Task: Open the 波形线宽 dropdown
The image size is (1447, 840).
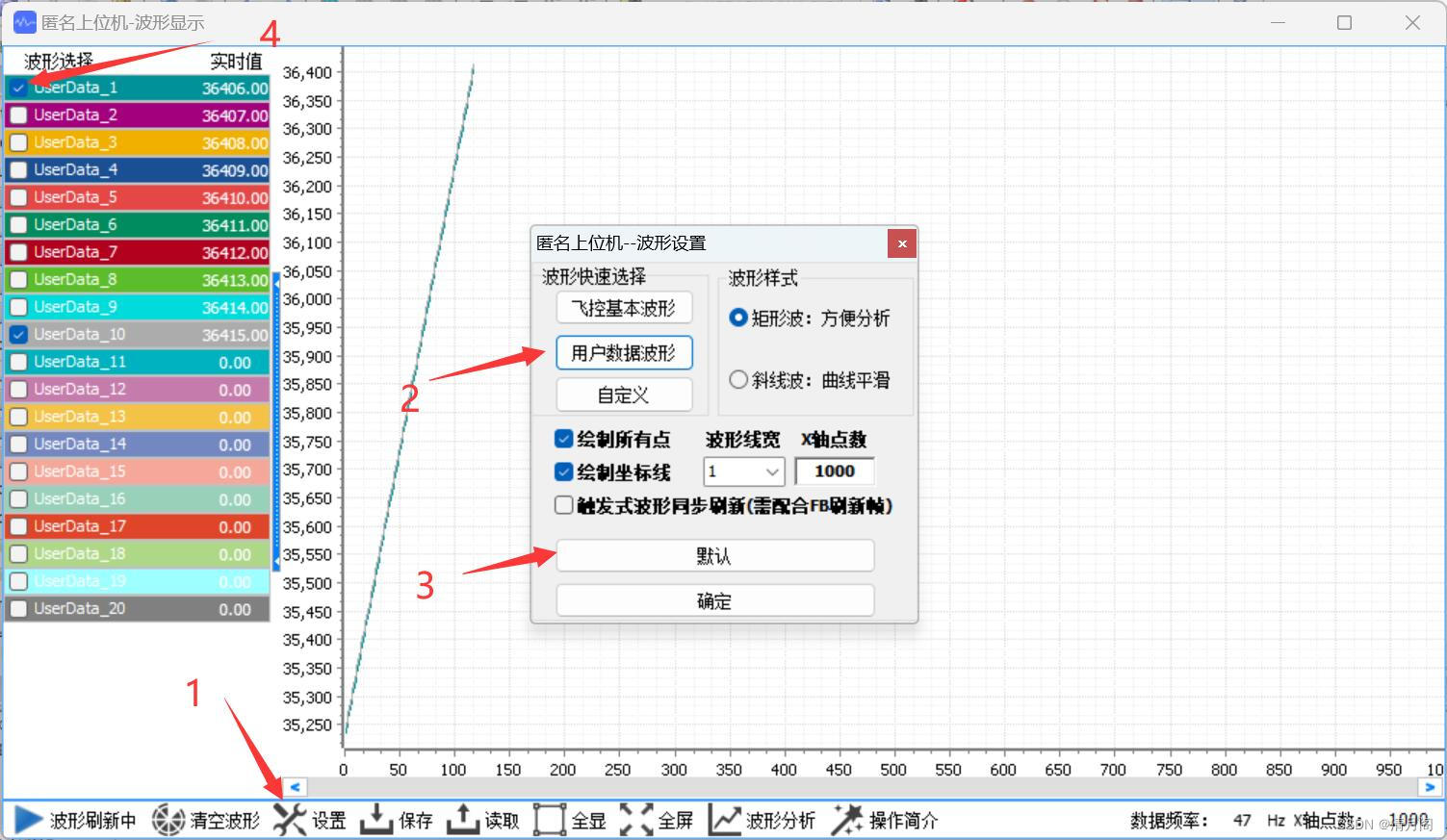Action: pos(744,471)
